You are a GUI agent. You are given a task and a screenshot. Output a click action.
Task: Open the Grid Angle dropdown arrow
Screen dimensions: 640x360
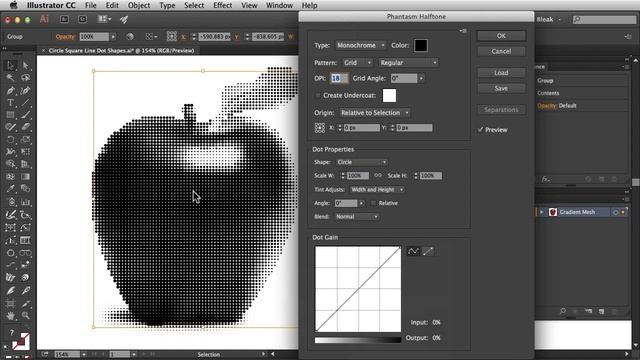click(421, 78)
